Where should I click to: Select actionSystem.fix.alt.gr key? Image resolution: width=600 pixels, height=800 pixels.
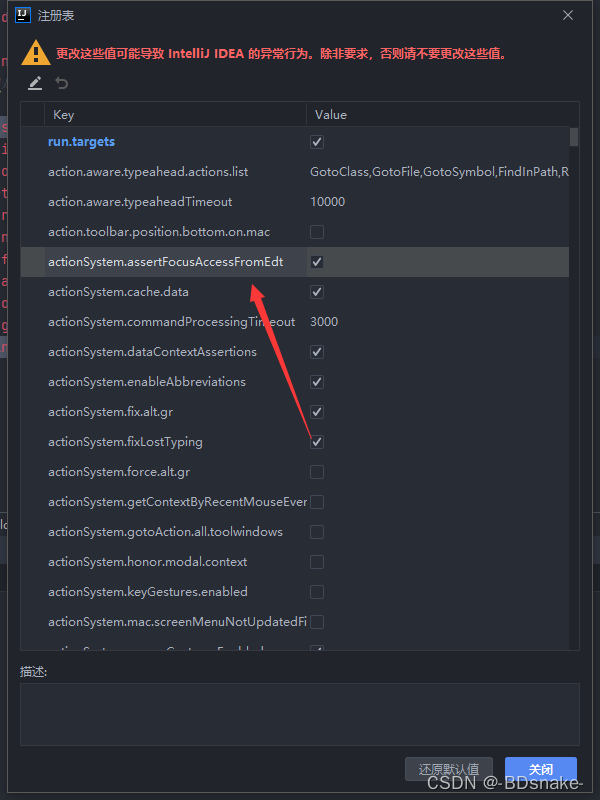point(110,412)
